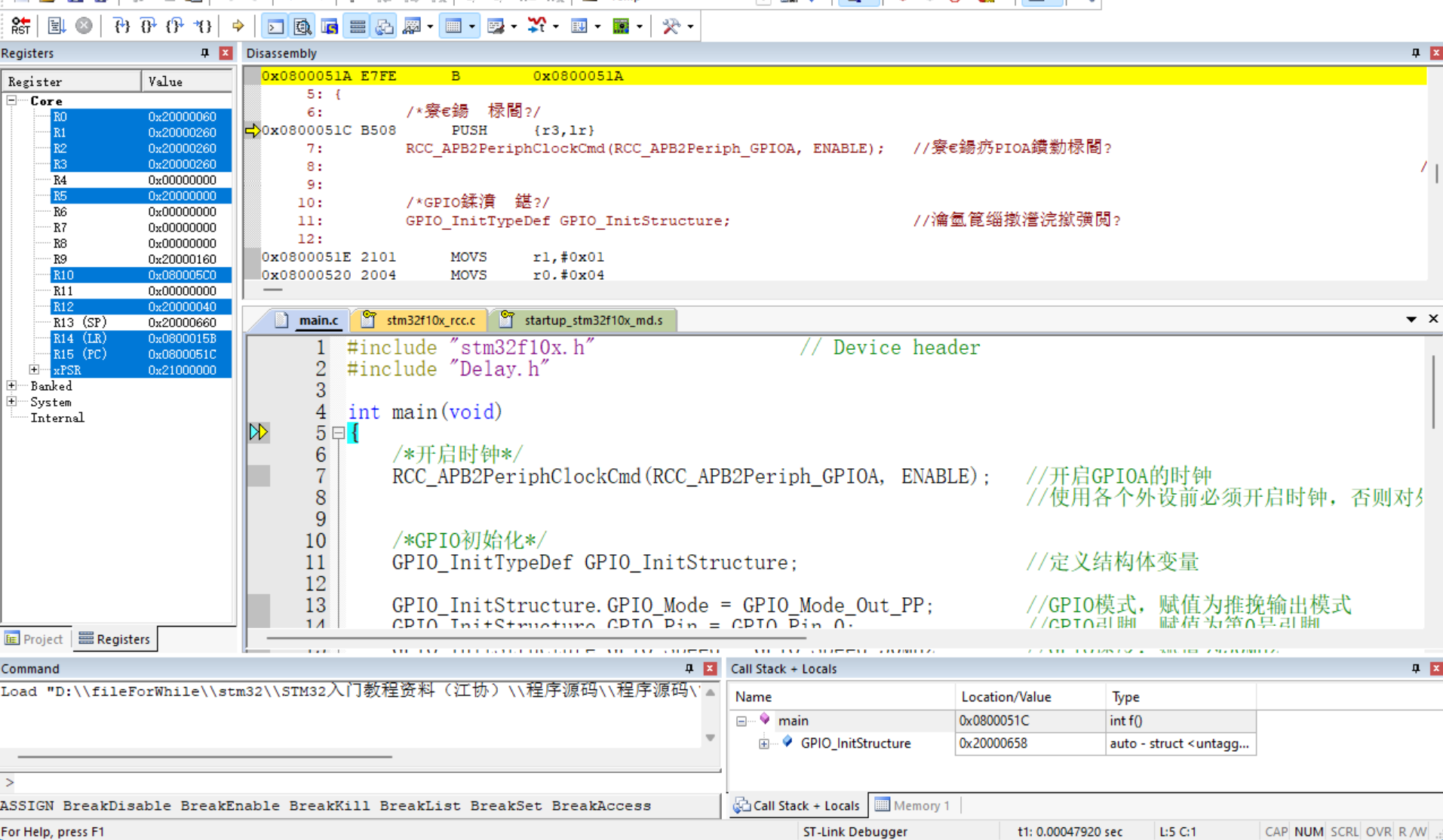
Task: Click the Toolbox hammer icon
Action: tap(671, 26)
